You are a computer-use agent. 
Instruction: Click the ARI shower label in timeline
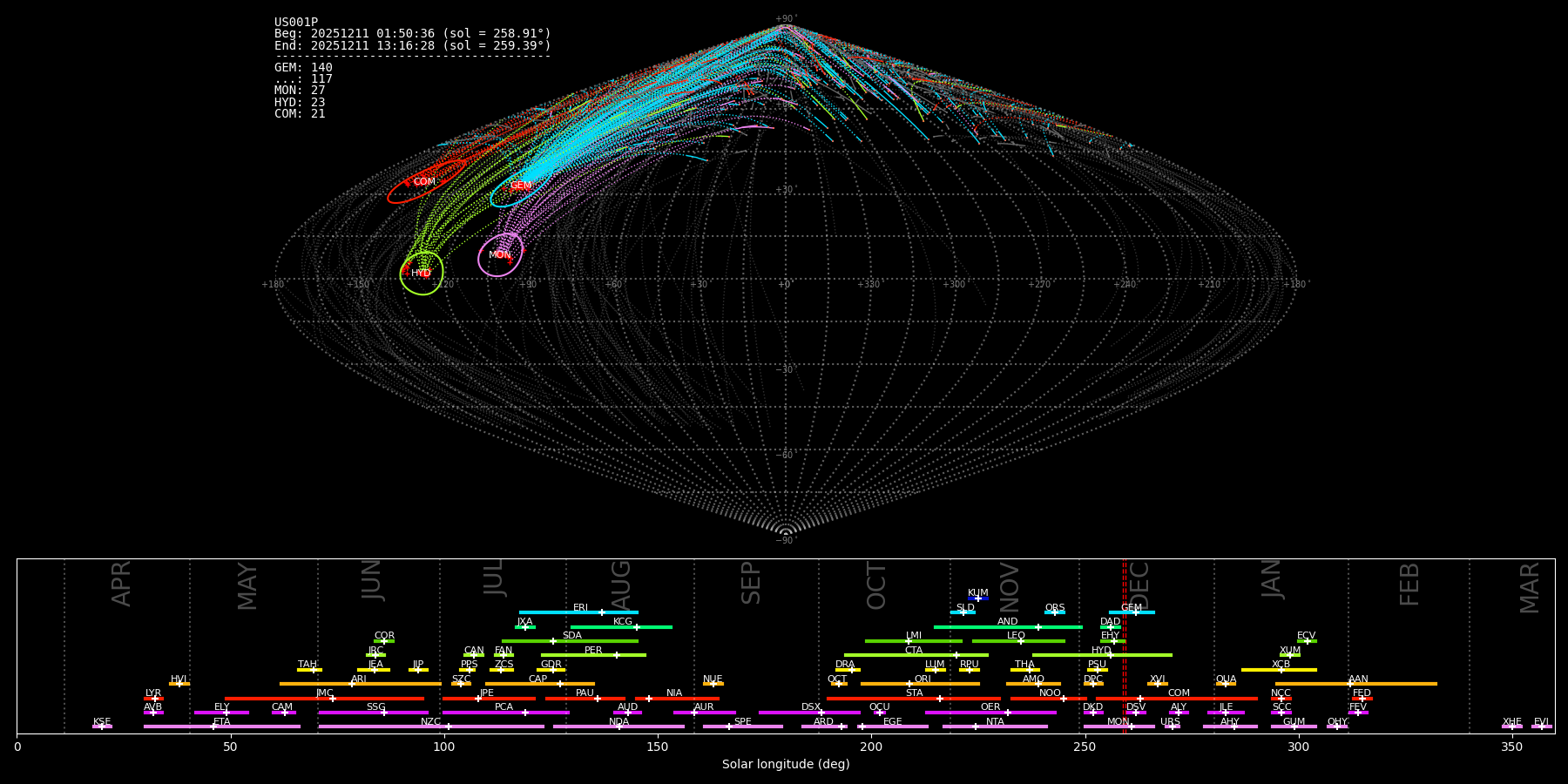359,679
